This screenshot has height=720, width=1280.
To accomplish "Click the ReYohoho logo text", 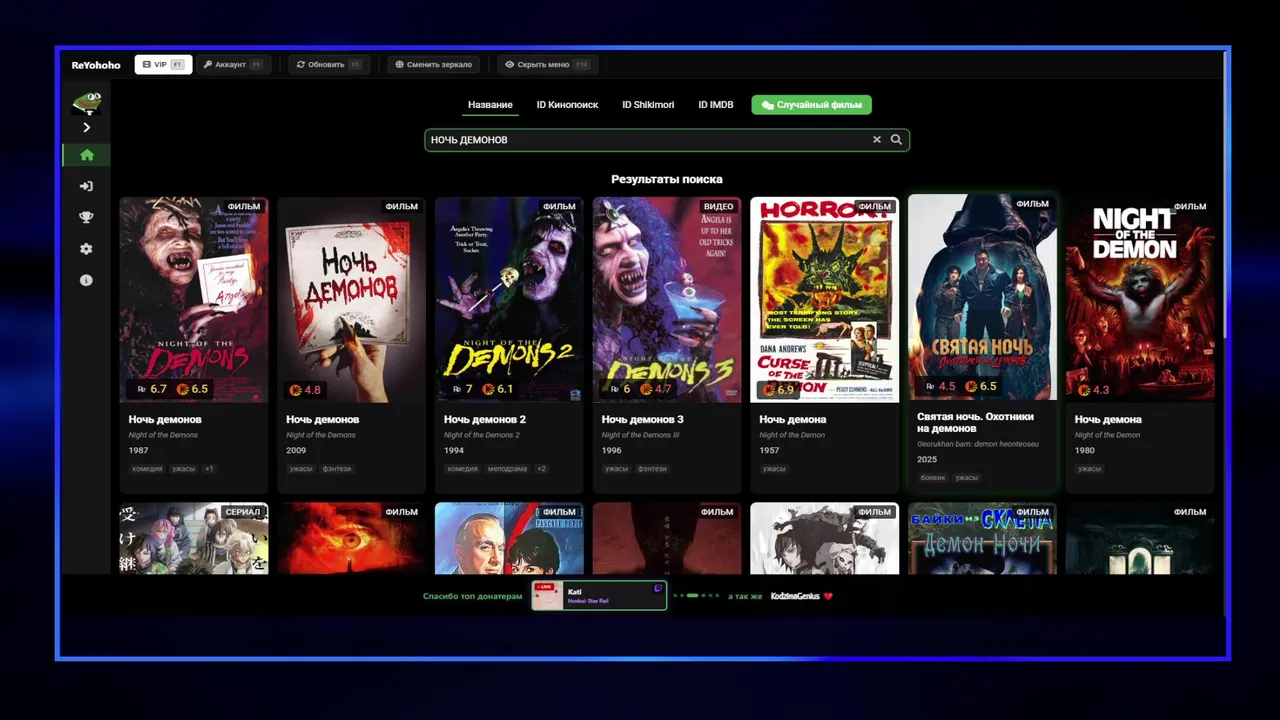I will [x=96, y=65].
